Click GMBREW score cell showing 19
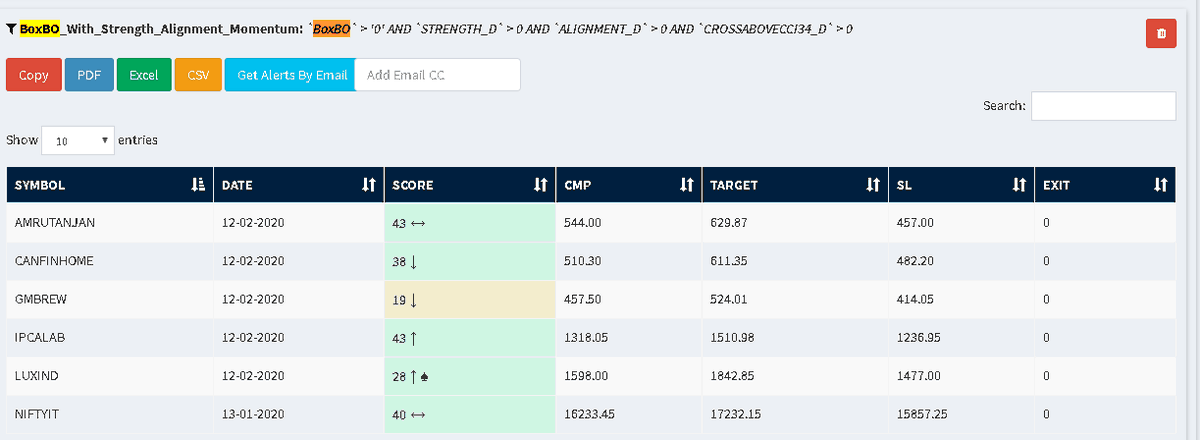Screen dimensions: 1200x440 coord(470,299)
